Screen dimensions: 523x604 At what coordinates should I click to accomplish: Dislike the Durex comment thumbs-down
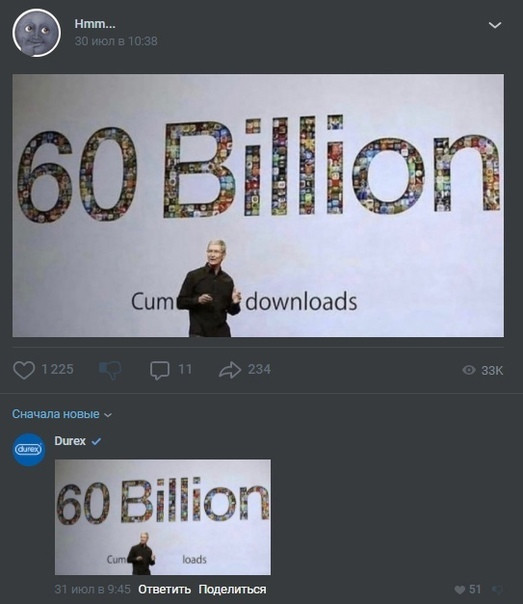click(x=498, y=589)
